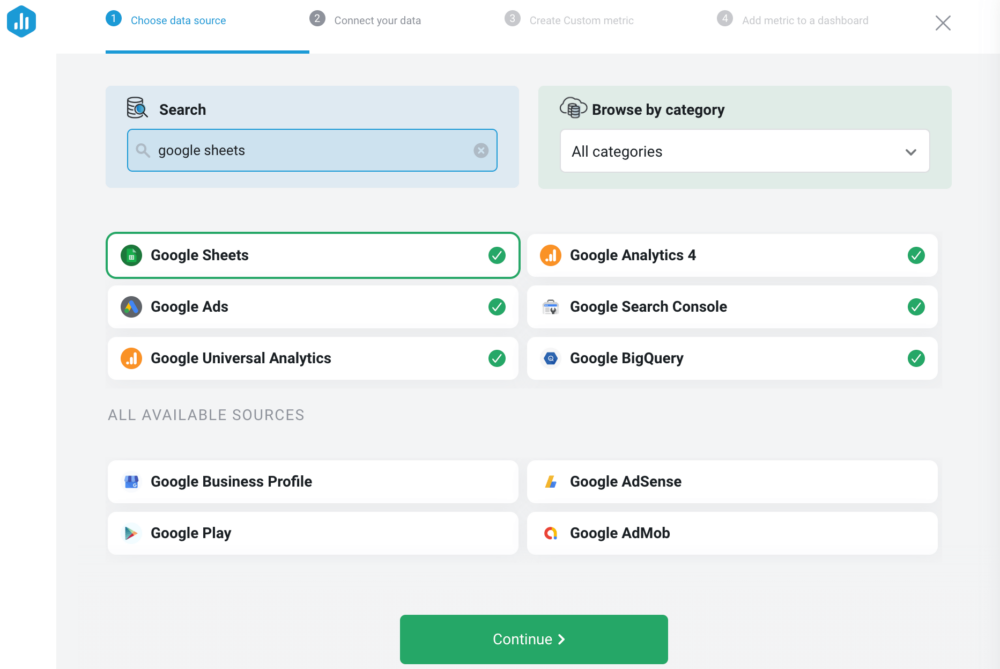The width and height of the screenshot is (1000, 669).
Task: Click green checkmark on Google Search Console row
Action: (x=916, y=307)
